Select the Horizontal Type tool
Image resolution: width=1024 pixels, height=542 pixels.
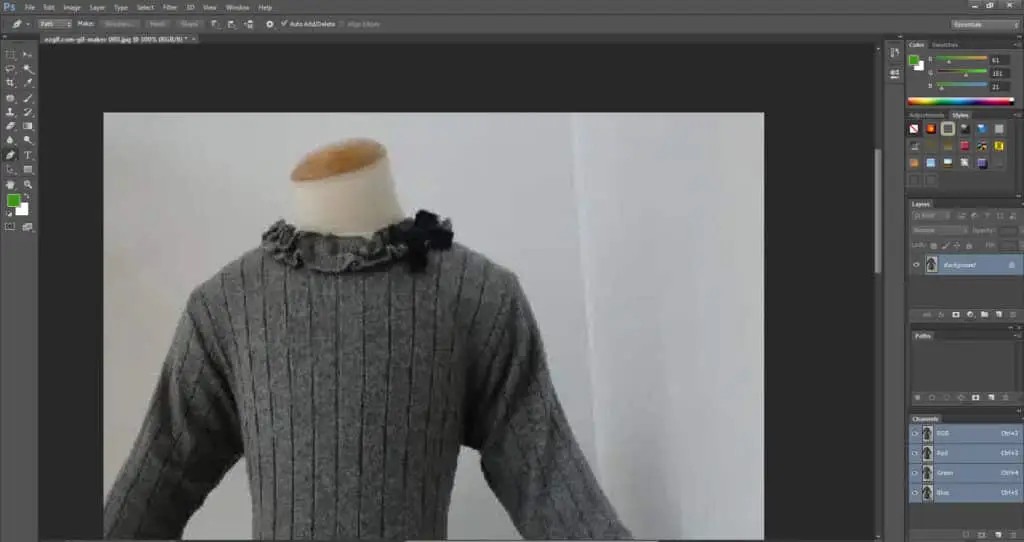[28, 155]
